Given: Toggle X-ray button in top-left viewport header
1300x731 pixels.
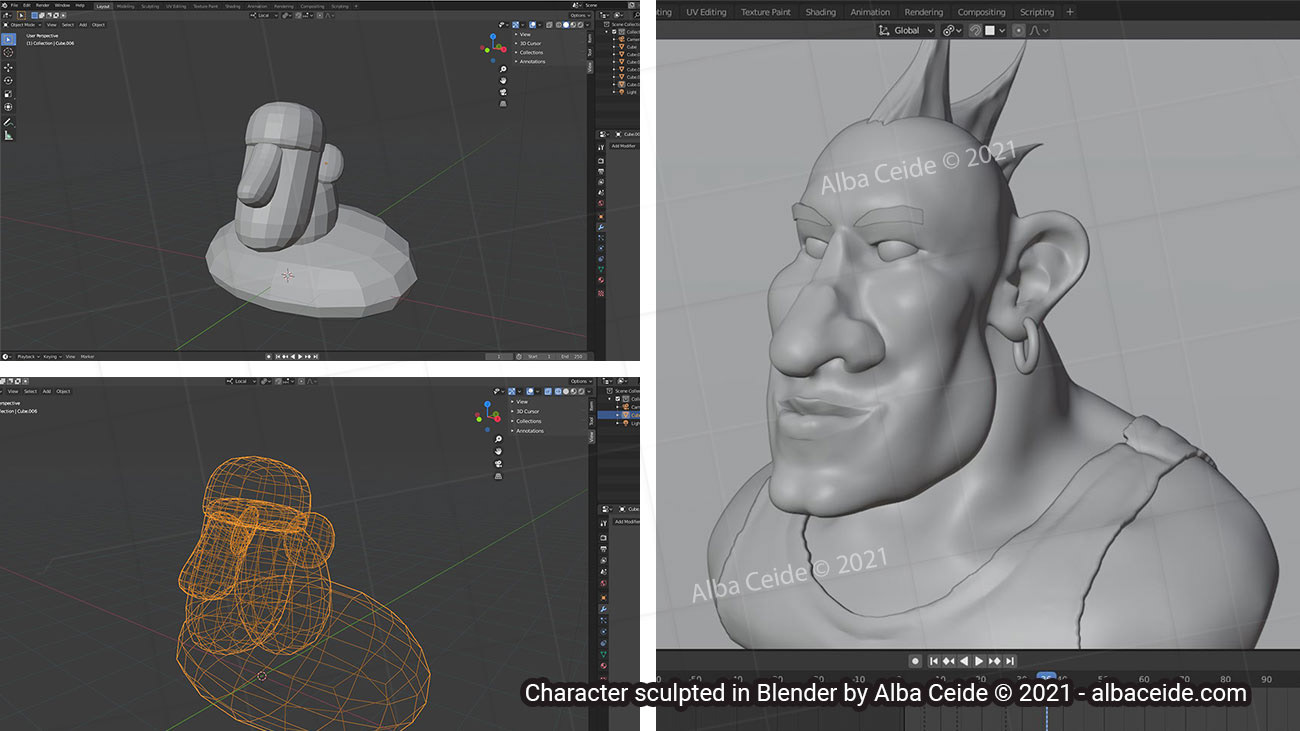Looking at the screenshot, I should (549, 25).
